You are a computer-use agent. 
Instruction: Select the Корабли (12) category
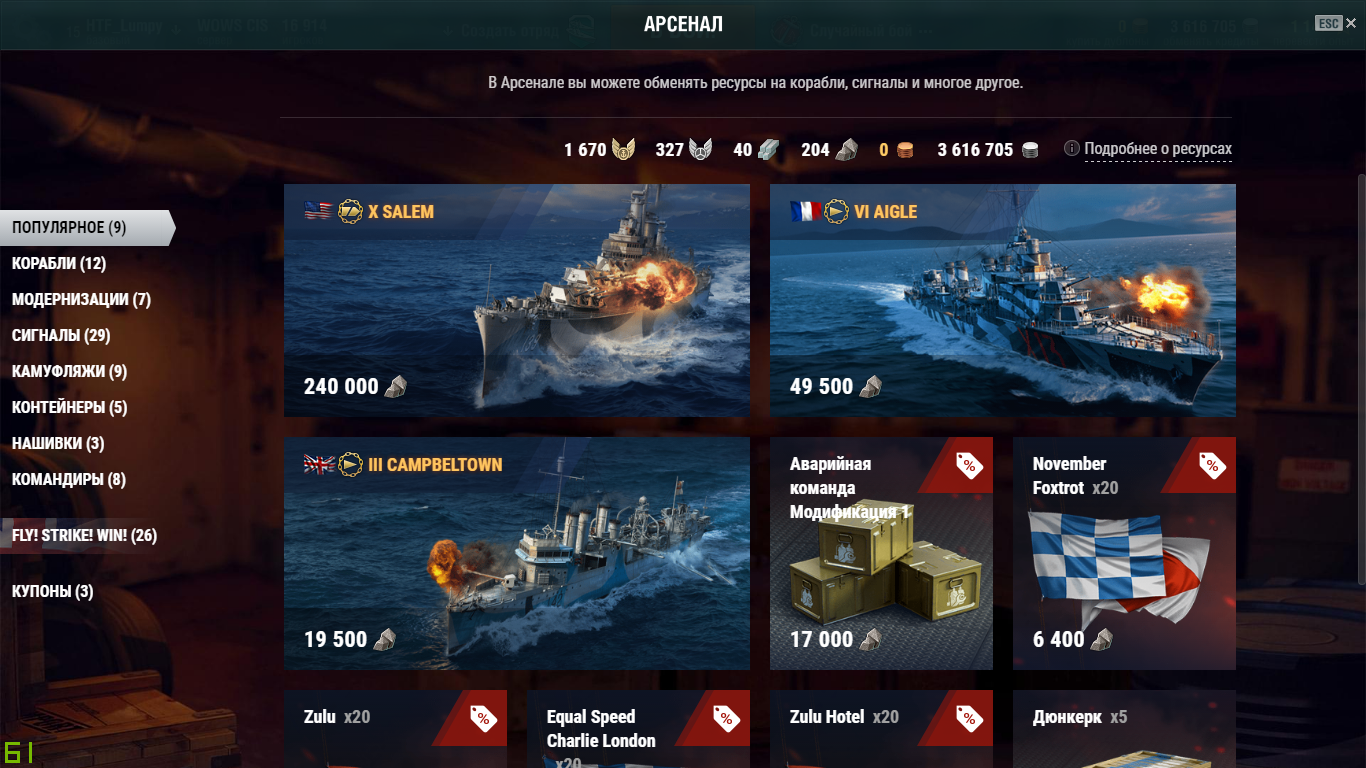pyautogui.click(x=59, y=264)
